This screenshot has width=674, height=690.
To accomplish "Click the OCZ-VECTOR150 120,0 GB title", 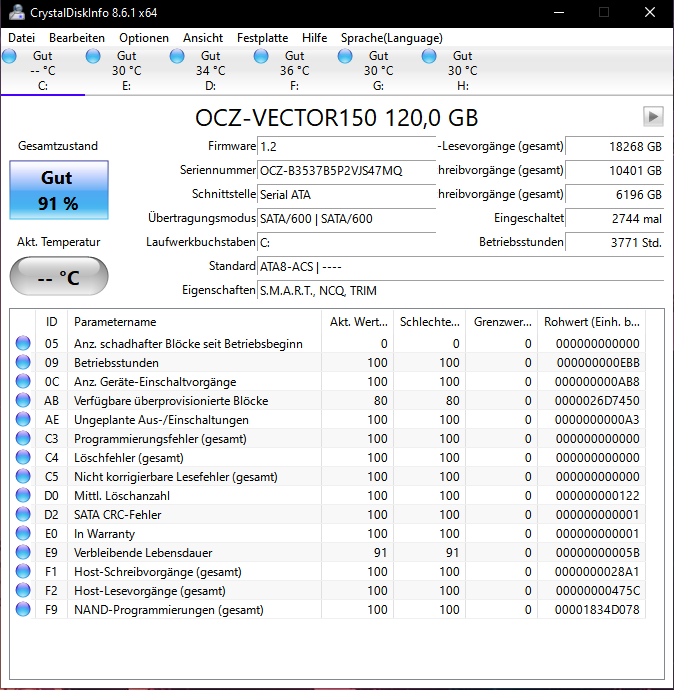I will 337,117.
